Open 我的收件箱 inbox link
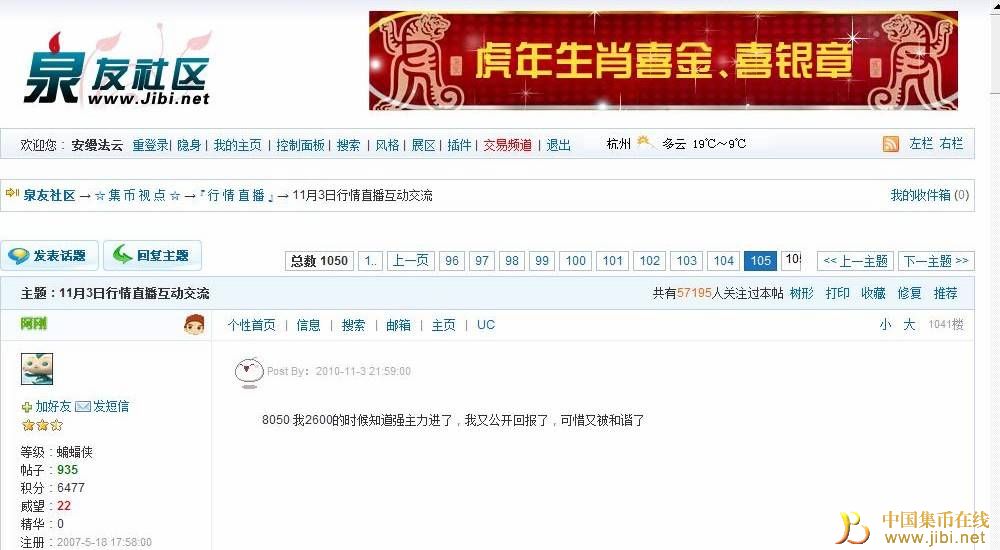Image resolution: width=1000 pixels, height=550 pixels. (929, 195)
